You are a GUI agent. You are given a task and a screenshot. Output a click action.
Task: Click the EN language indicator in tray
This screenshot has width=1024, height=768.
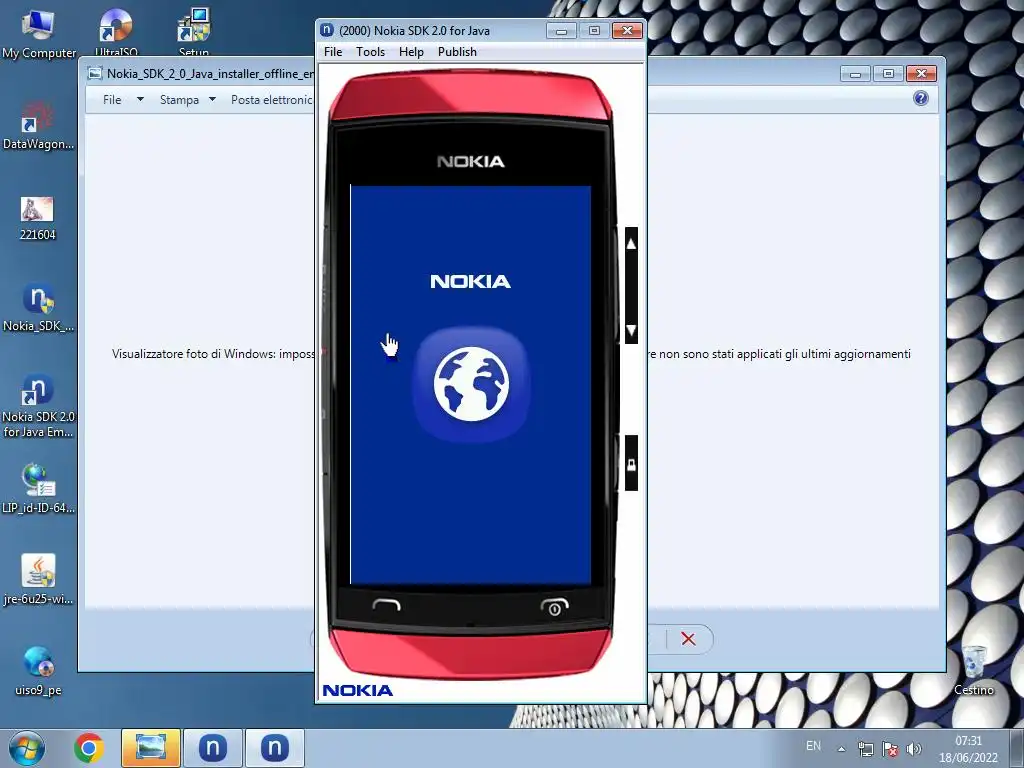pos(813,746)
